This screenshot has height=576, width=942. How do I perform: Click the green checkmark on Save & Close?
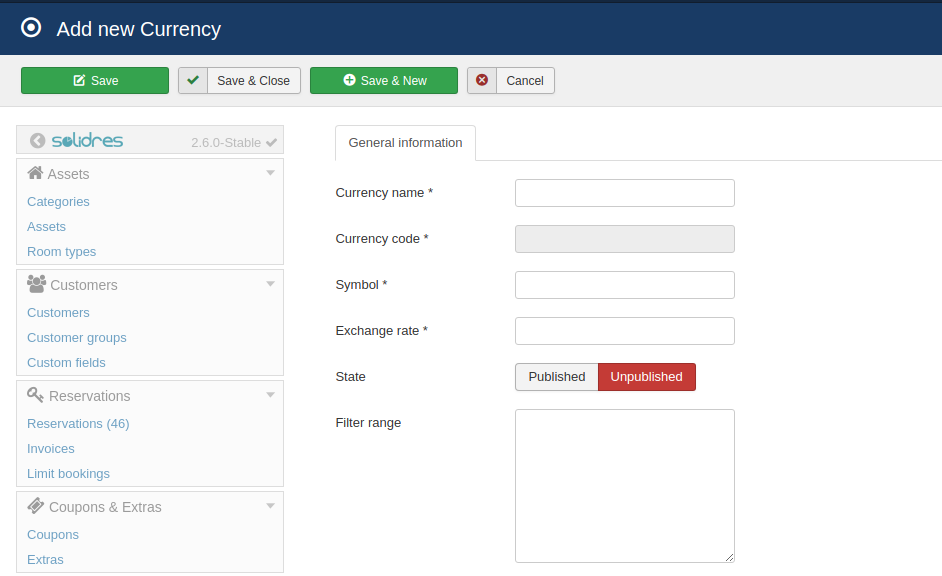pos(193,80)
